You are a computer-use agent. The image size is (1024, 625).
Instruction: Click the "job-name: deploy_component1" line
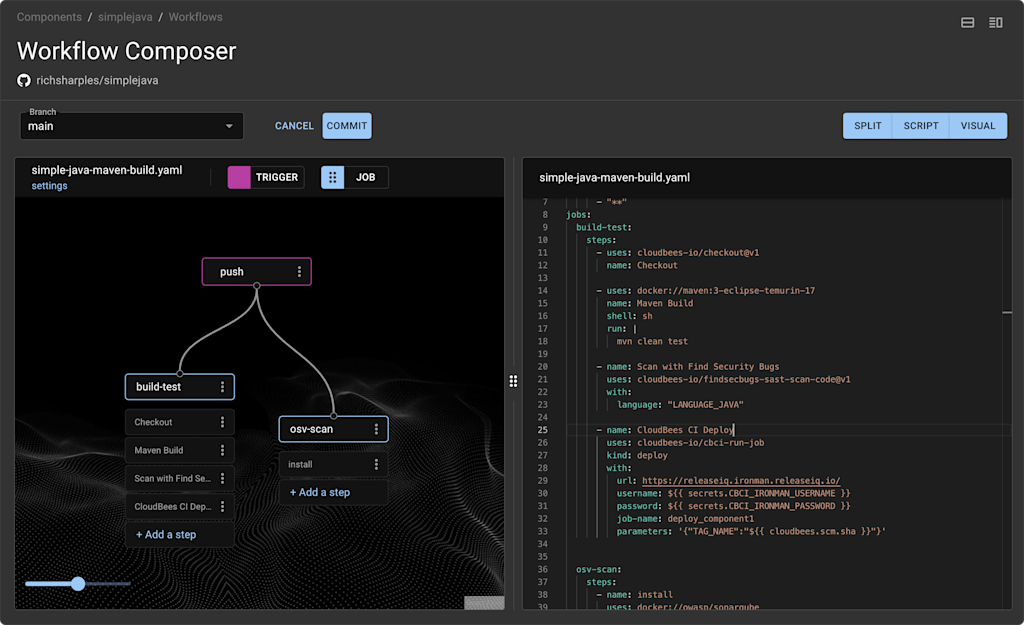685,519
